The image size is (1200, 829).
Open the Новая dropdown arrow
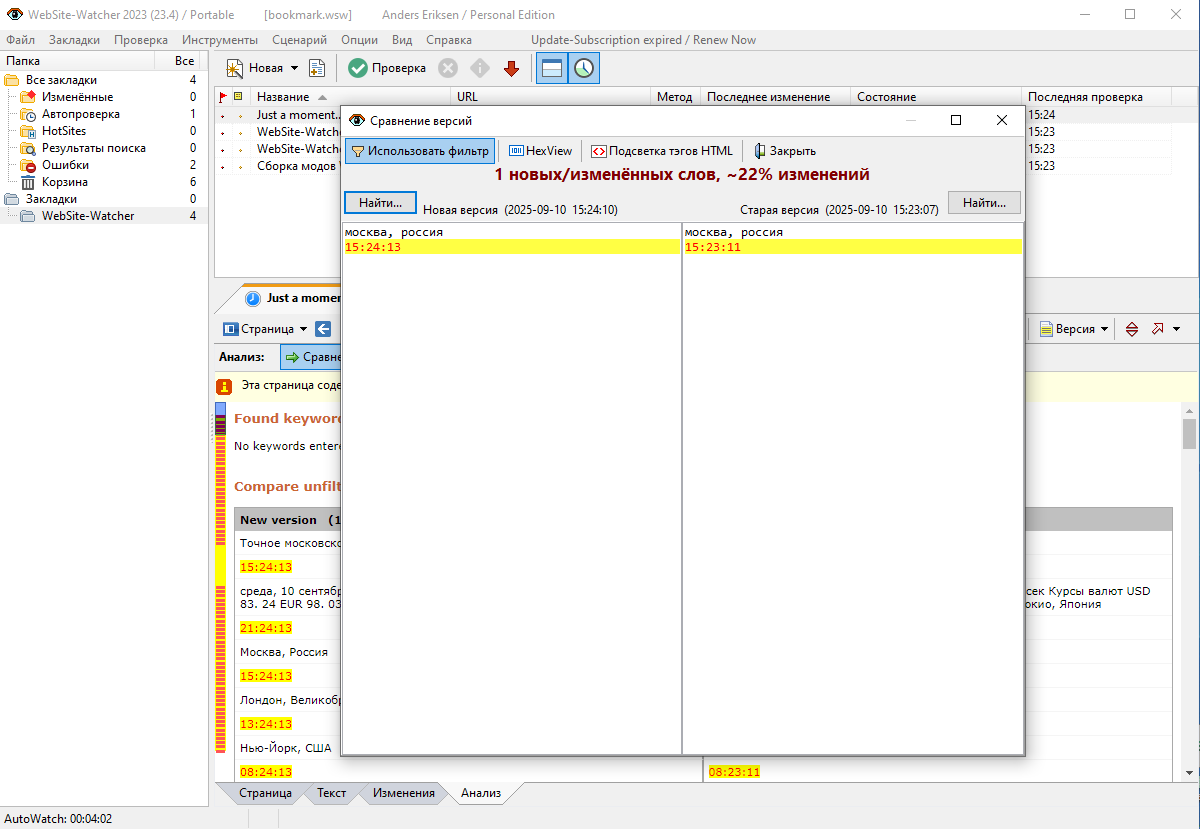pyautogui.click(x=294, y=68)
